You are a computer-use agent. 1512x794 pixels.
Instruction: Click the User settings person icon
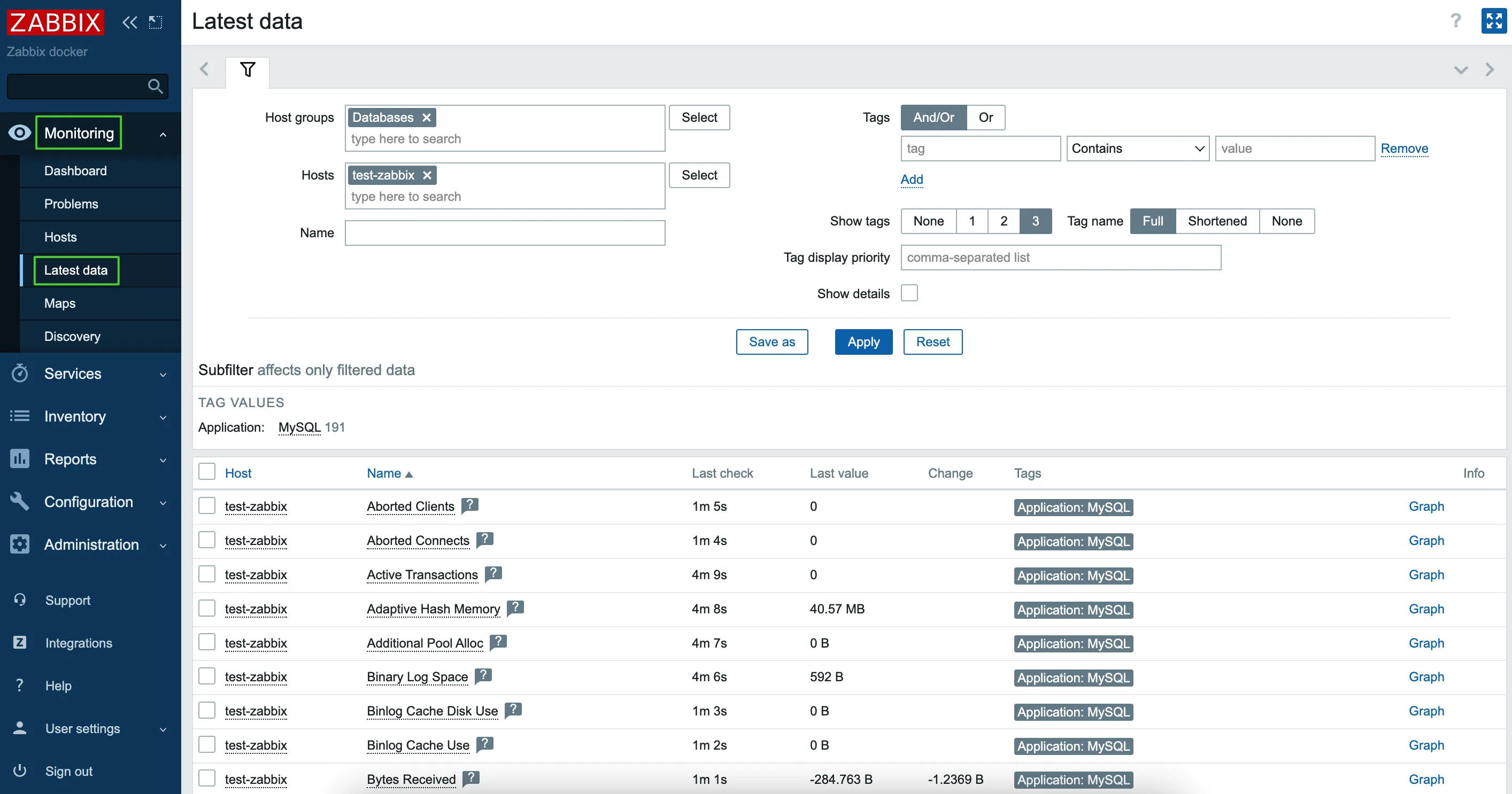(x=19, y=728)
